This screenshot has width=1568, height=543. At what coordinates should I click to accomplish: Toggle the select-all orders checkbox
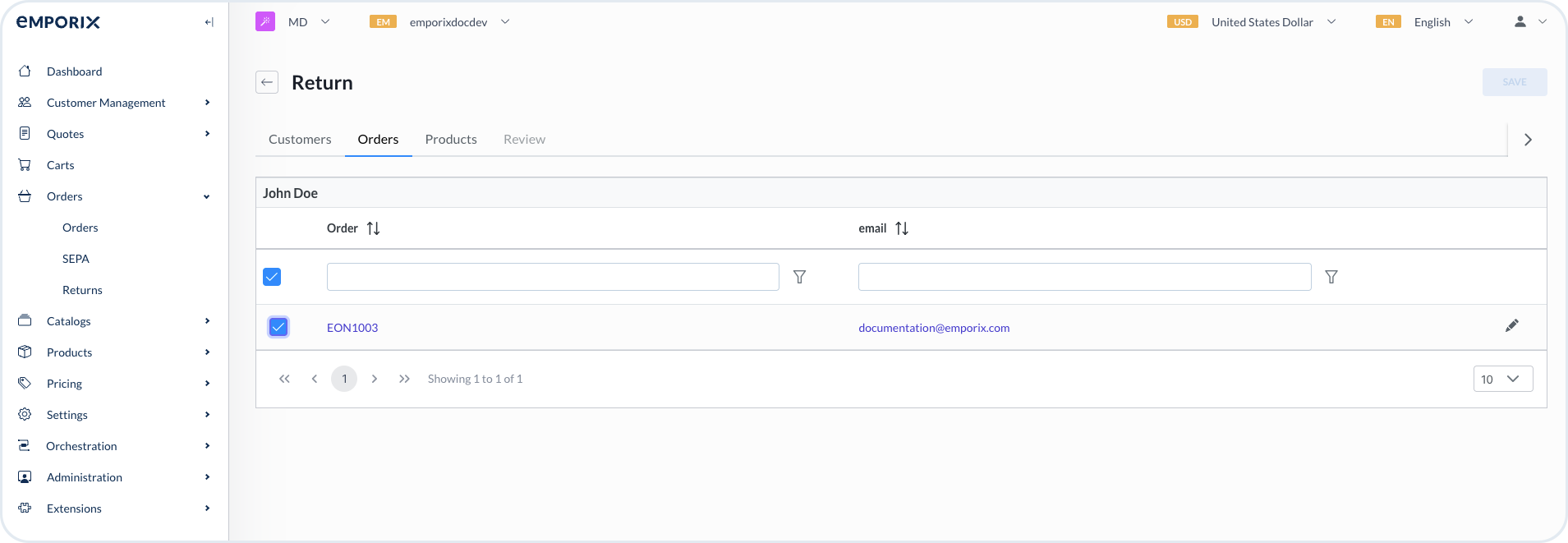click(272, 277)
